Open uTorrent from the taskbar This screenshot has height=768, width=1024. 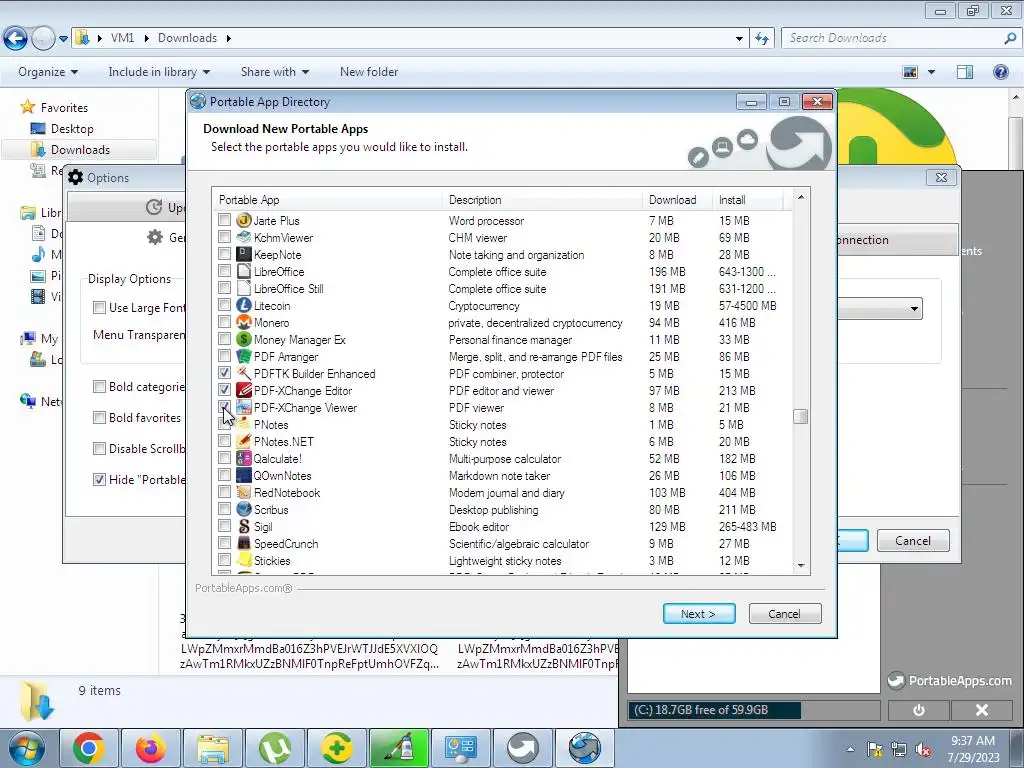point(275,748)
